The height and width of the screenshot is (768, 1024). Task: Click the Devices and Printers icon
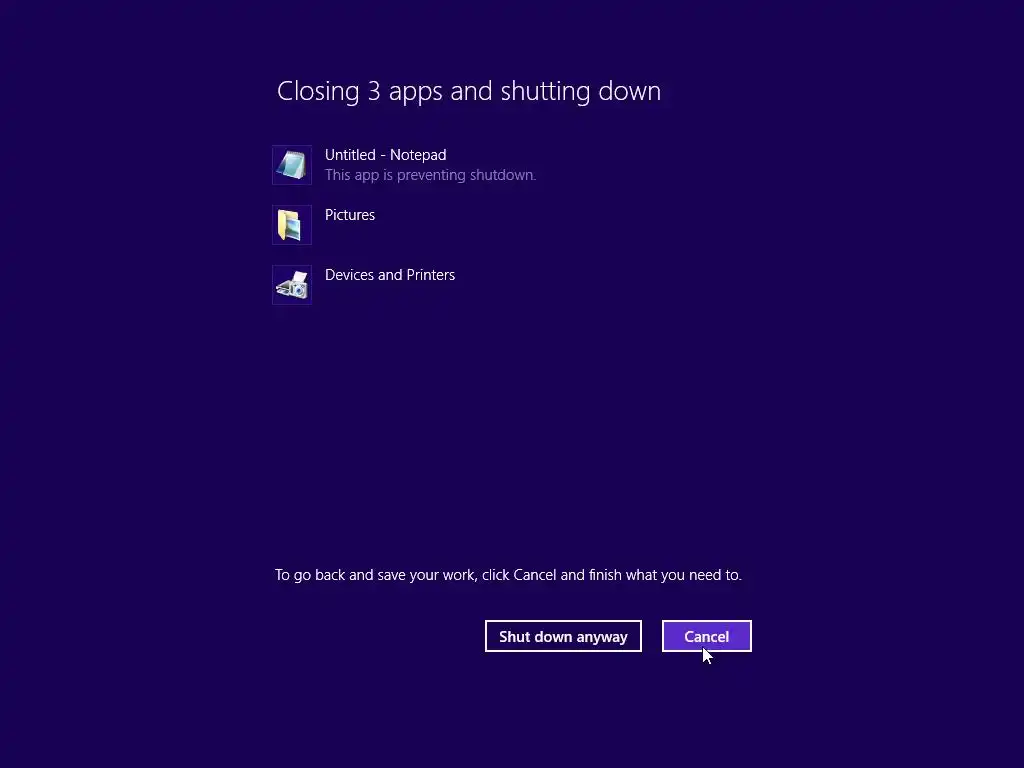click(292, 285)
